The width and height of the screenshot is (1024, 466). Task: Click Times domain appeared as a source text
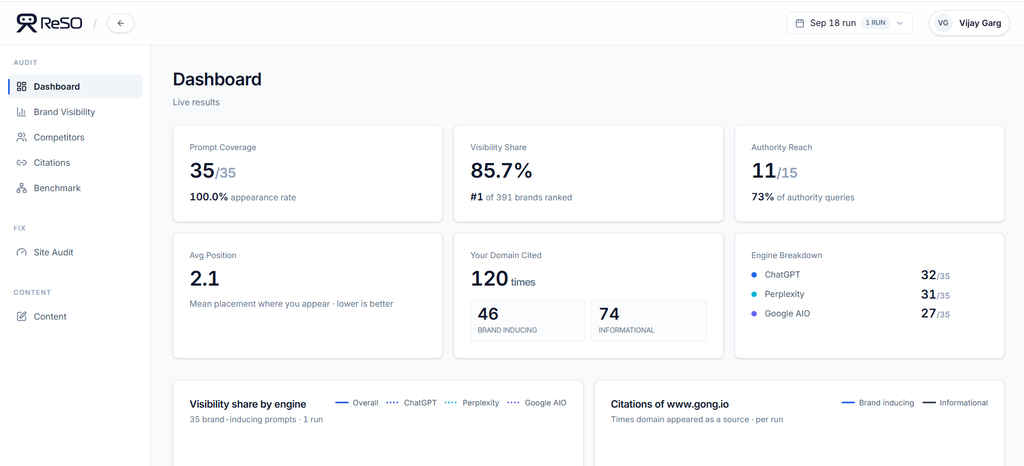click(697, 419)
